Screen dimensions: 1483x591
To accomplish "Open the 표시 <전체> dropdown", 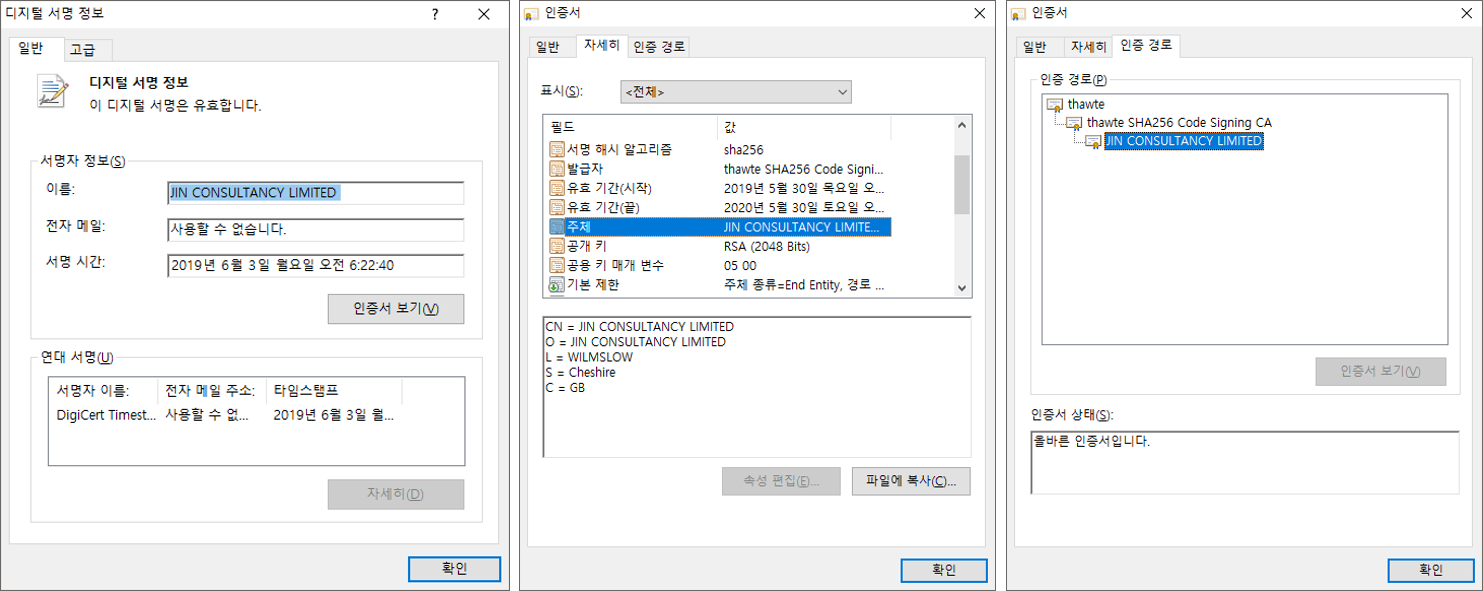I will click(x=736, y=92).
